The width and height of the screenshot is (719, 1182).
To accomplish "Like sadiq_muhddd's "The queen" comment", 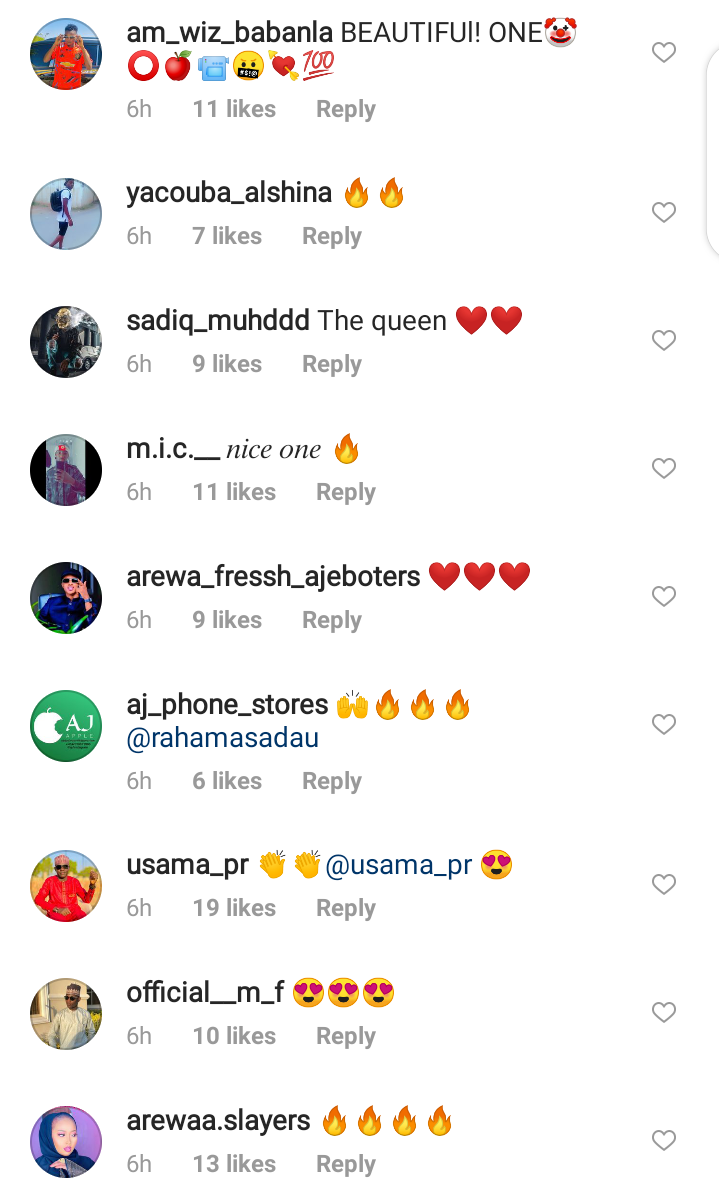I will (663, 340).
